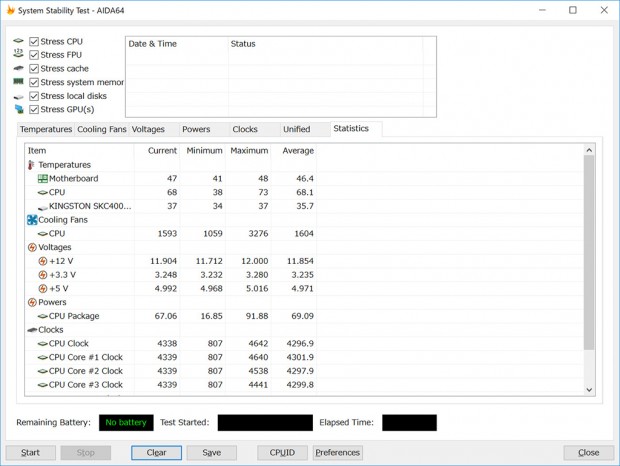Click the thermometer icon next to Temperatures
Screen dimensions: 620x466
click(31, 165)
